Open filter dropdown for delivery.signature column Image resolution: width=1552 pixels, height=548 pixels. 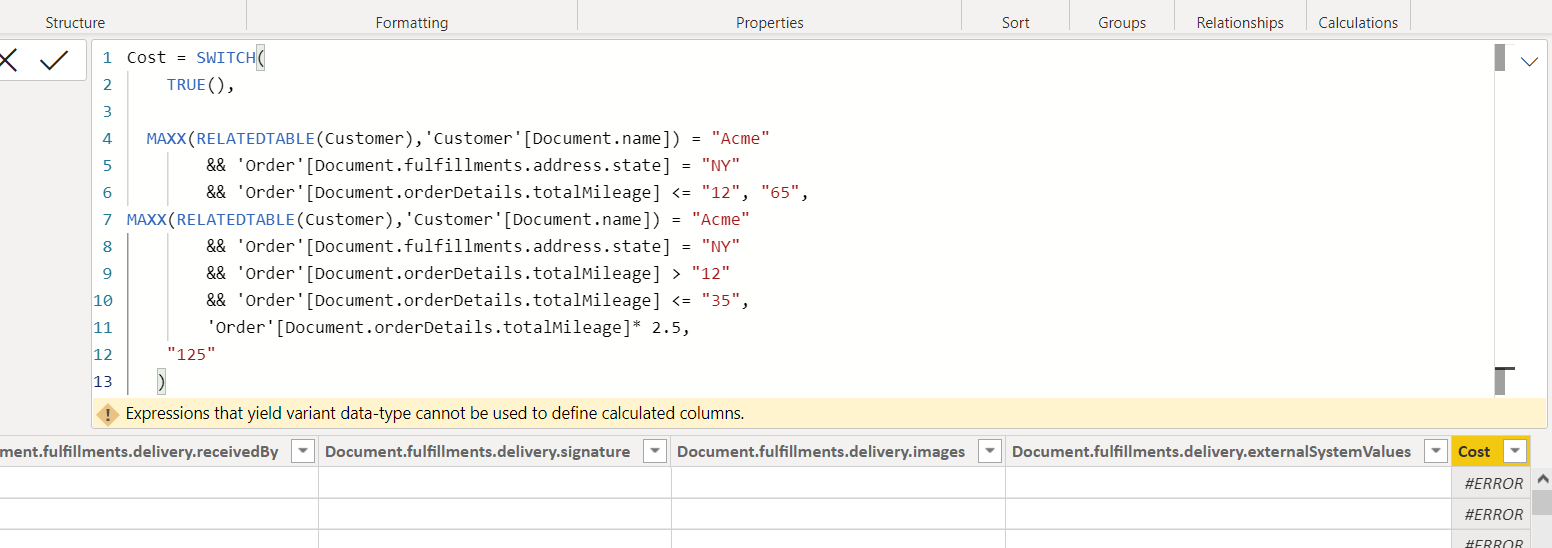click(x=655, y=451)
